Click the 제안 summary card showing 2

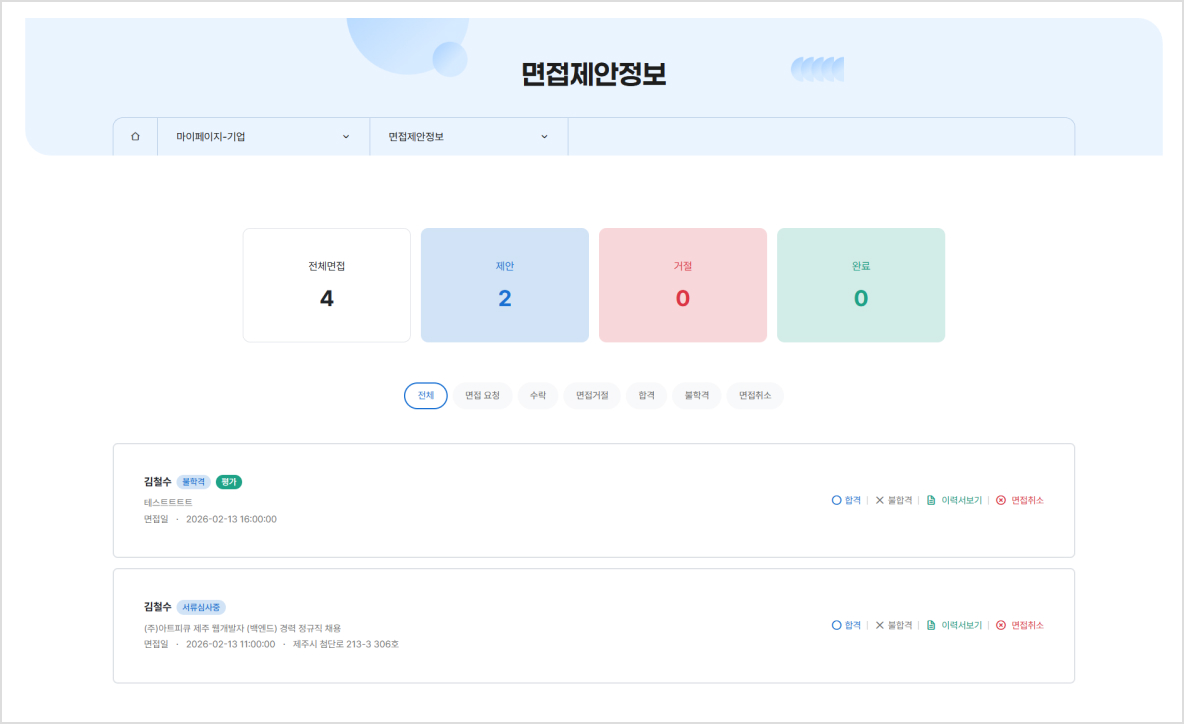[504, 284]
